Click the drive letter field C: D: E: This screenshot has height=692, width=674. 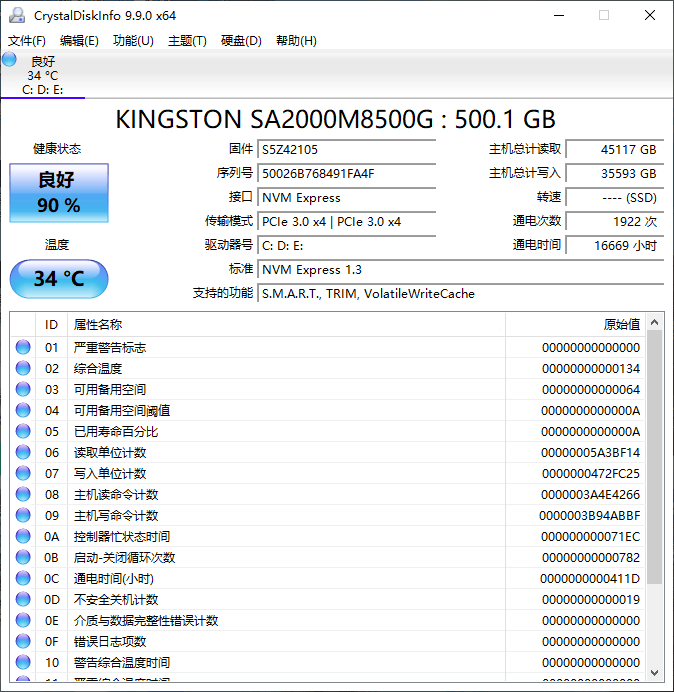pos(346,245)
